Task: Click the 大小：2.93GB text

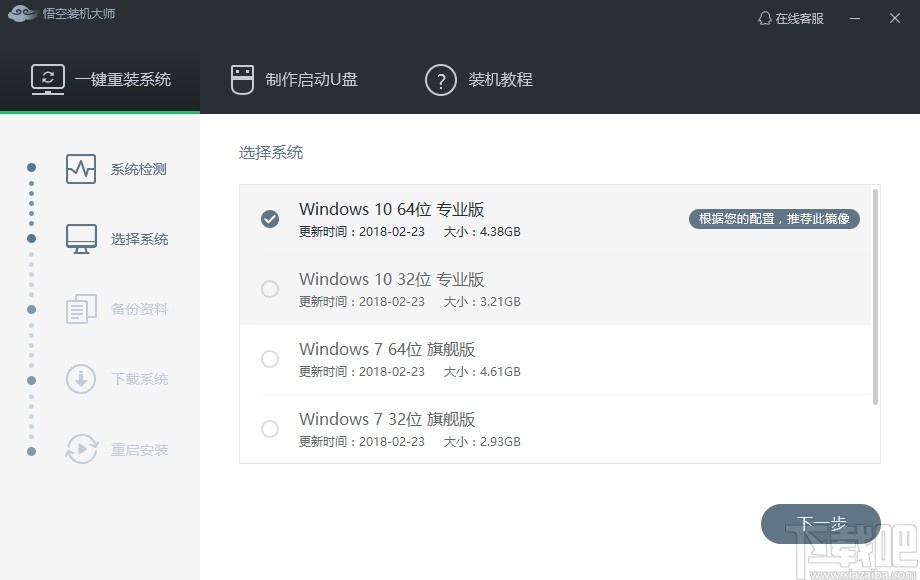Action: point(482,442)
